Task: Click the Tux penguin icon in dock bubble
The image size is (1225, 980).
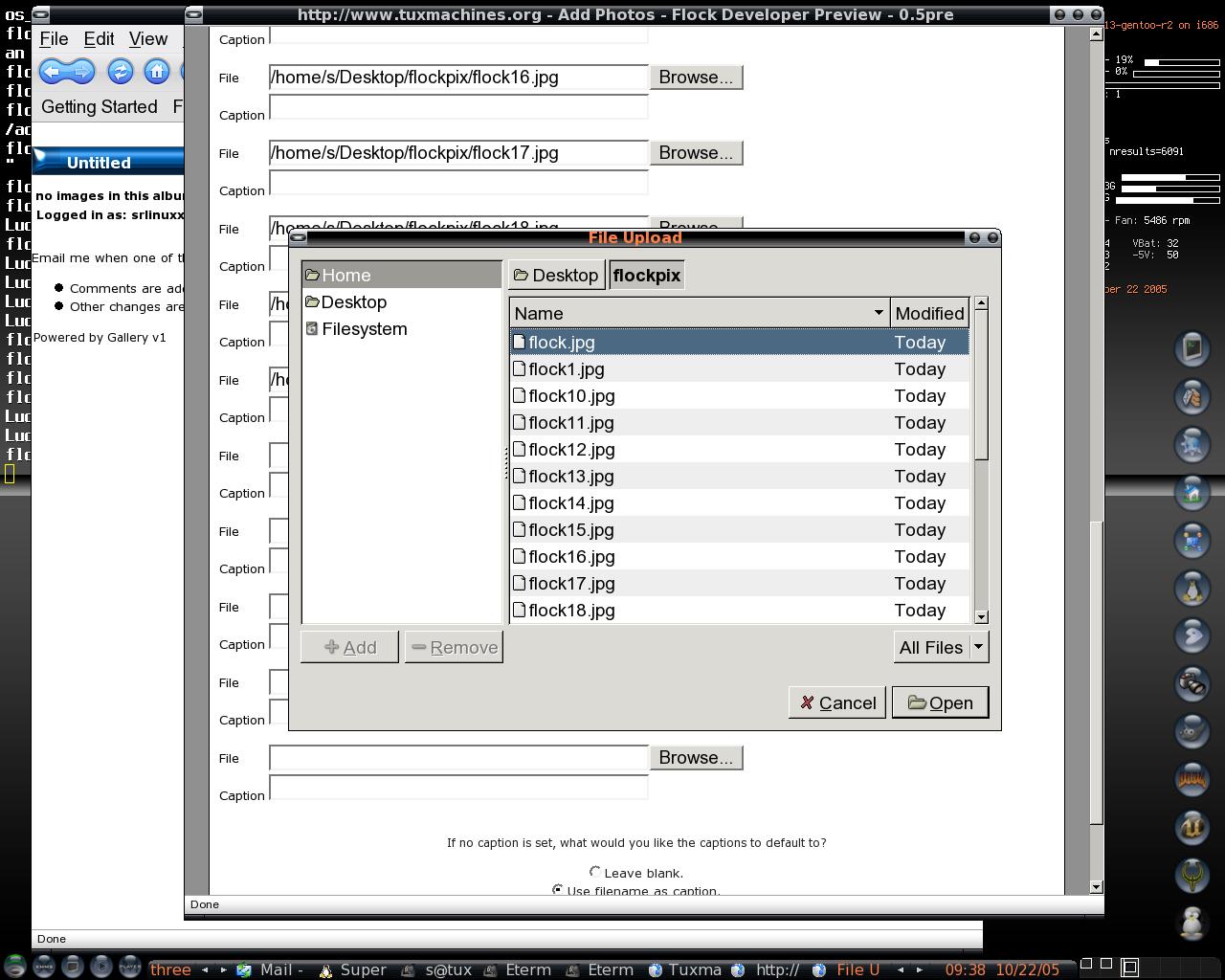Action: click(1192, 588)
